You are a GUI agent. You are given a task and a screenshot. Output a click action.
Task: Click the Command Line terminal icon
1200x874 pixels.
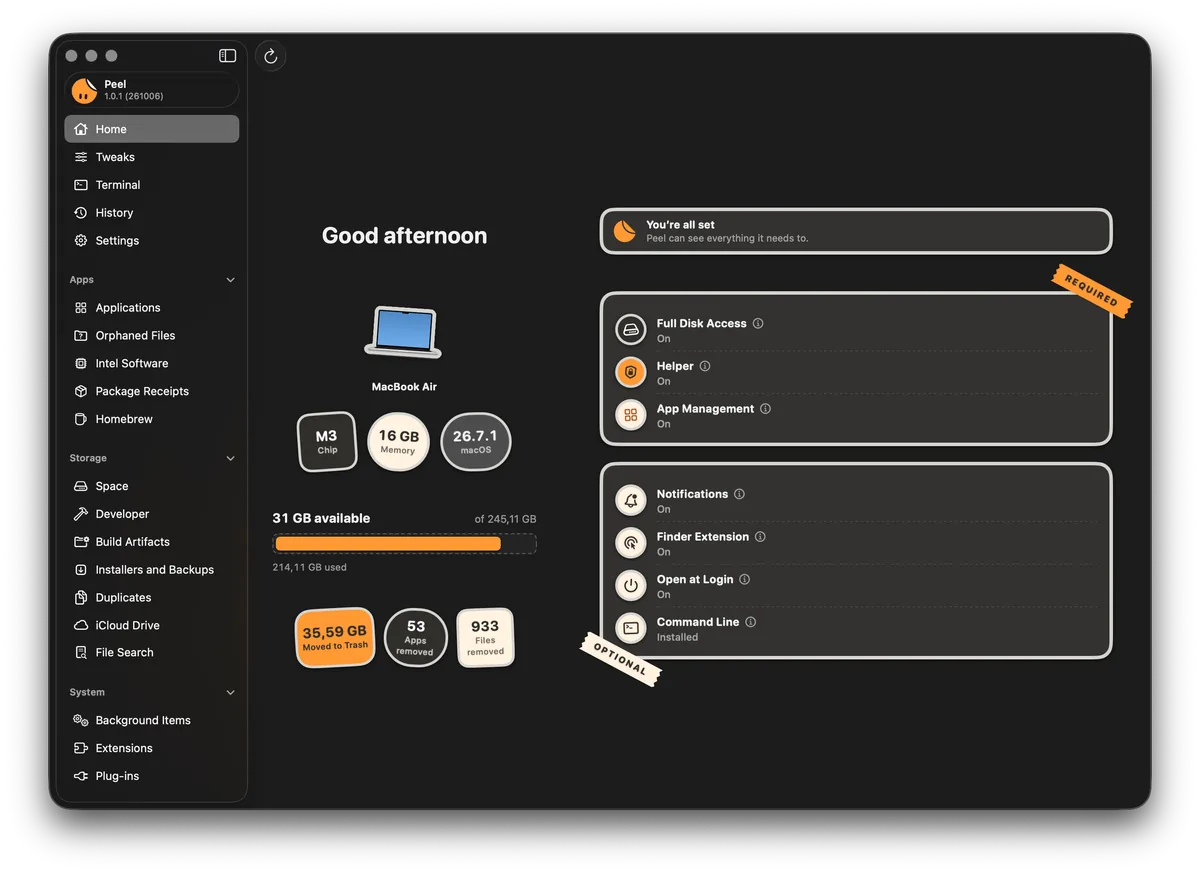click(631, 628)
